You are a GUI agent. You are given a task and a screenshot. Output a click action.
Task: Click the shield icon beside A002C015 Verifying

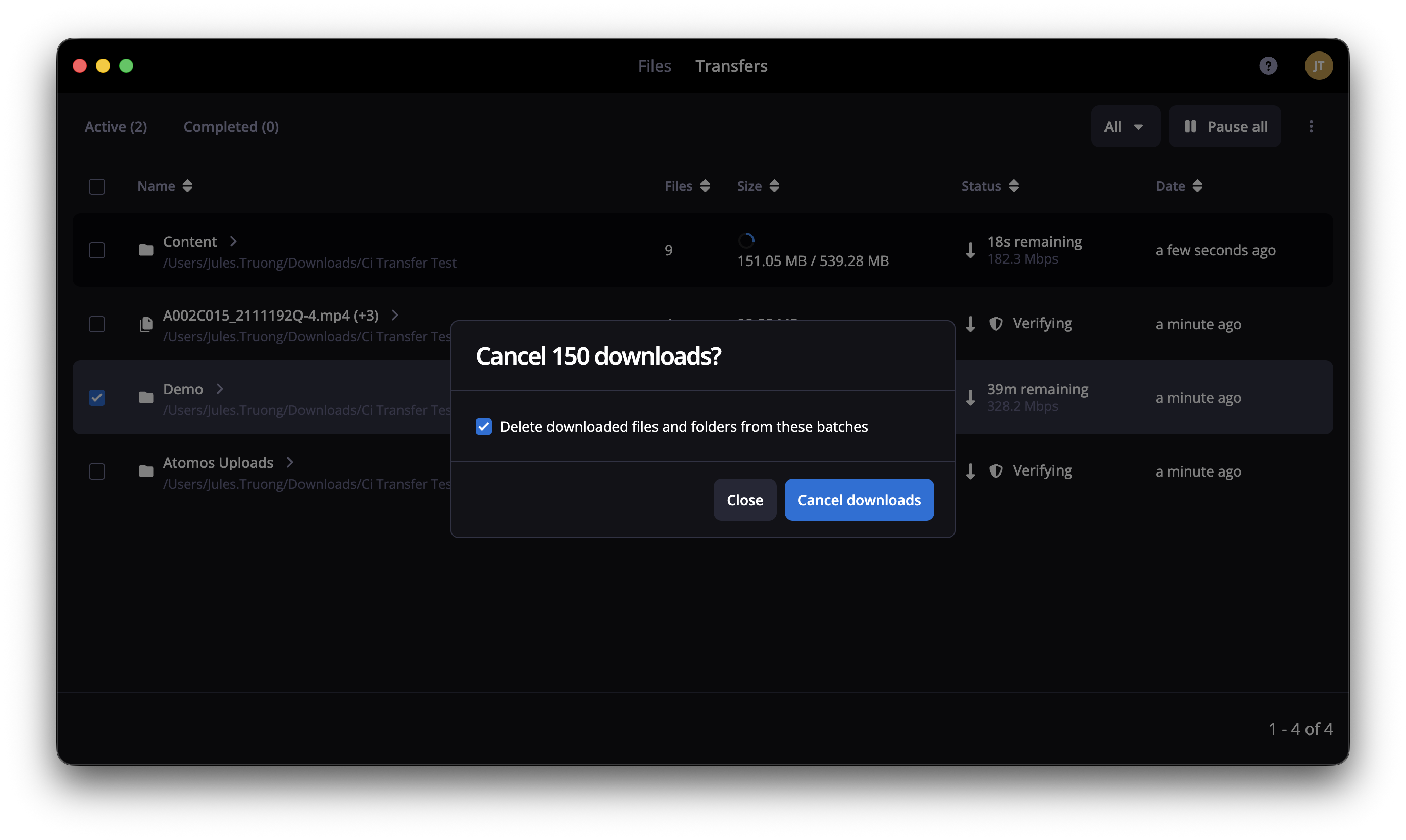[995, 323]
